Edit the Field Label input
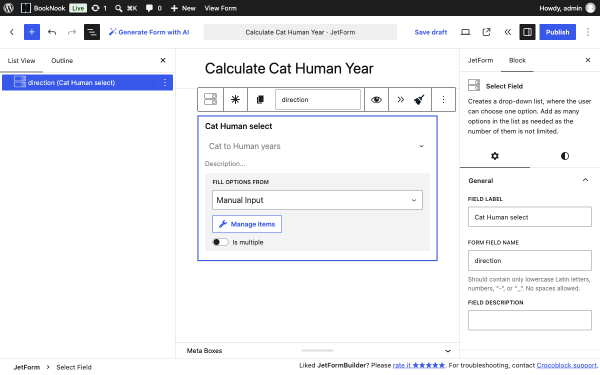600x375 pixels. point(530,217)
